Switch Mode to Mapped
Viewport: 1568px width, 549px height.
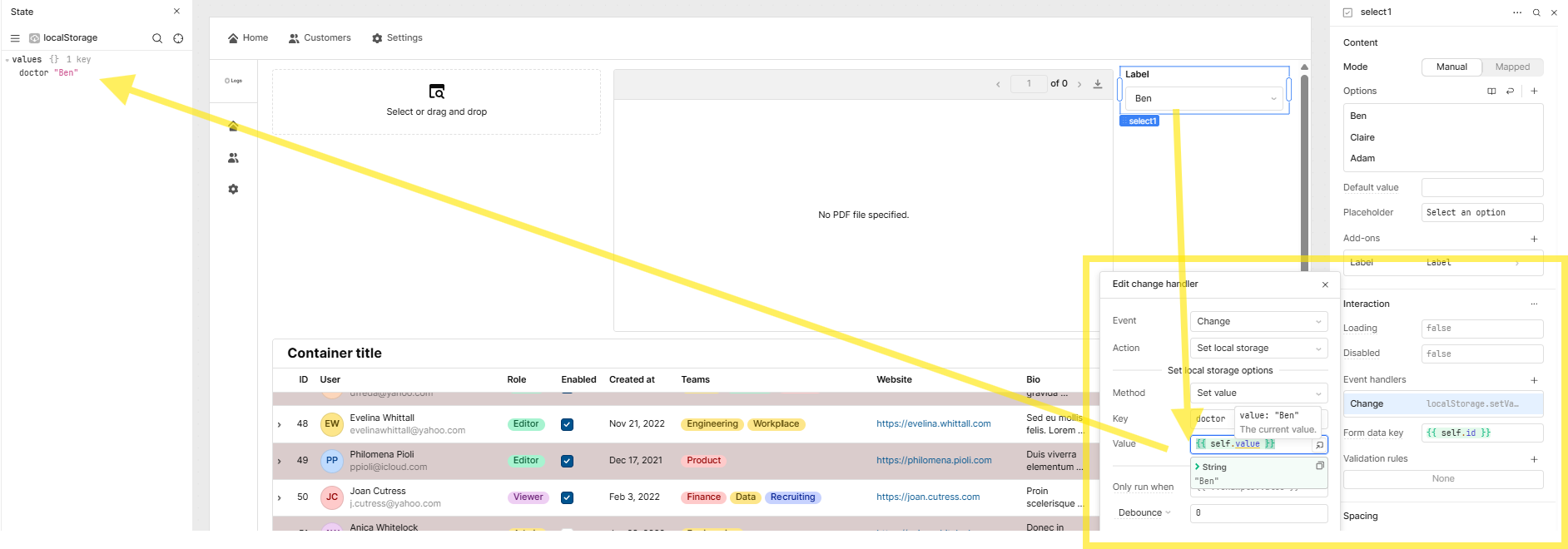coord(1511,67)
